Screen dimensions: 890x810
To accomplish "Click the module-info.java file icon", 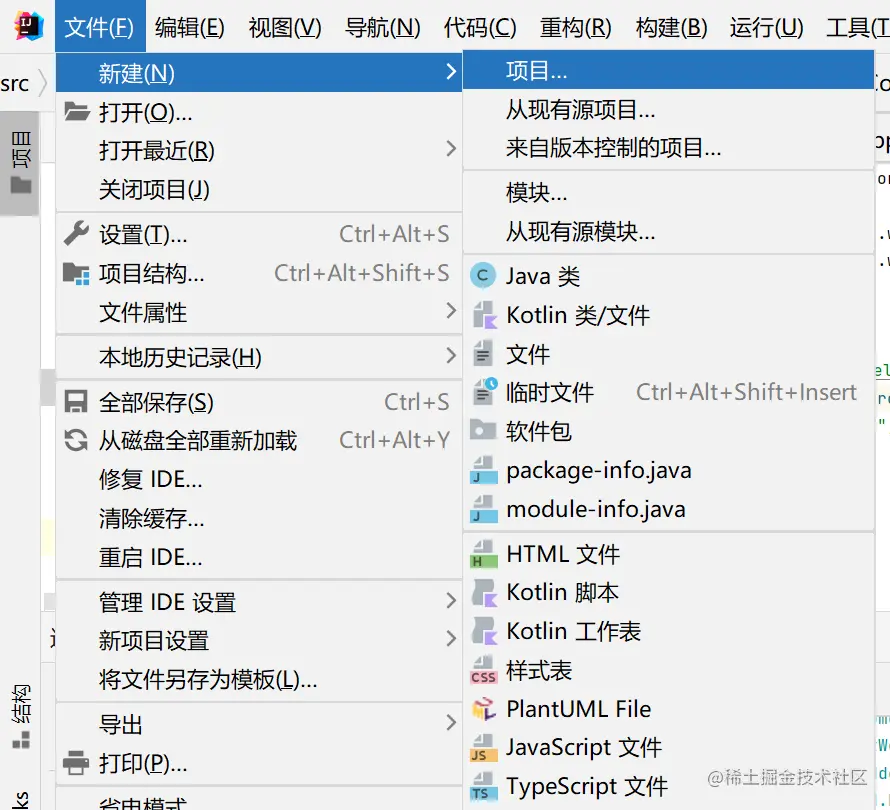I will [x=484, y=509].
